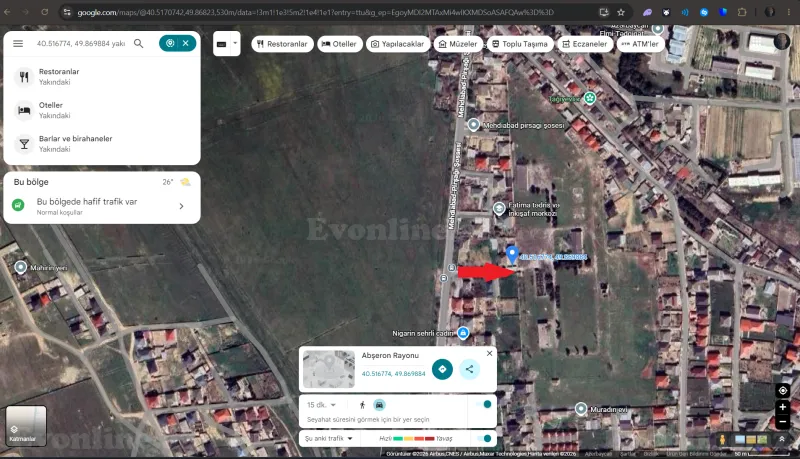Share the Abşeron Rayonu location

pos(469,369)
